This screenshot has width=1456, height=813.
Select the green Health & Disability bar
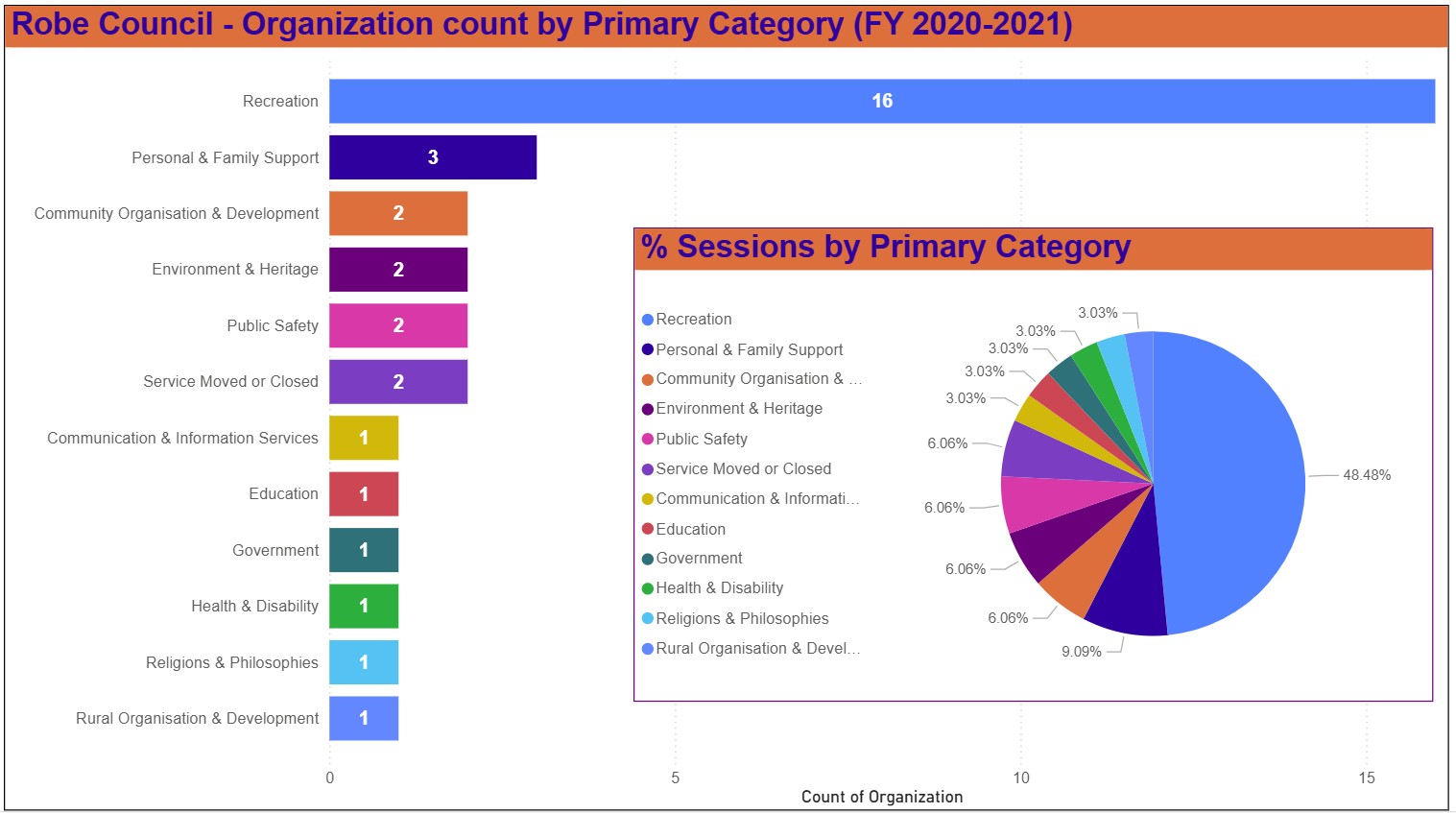[363, 606]
